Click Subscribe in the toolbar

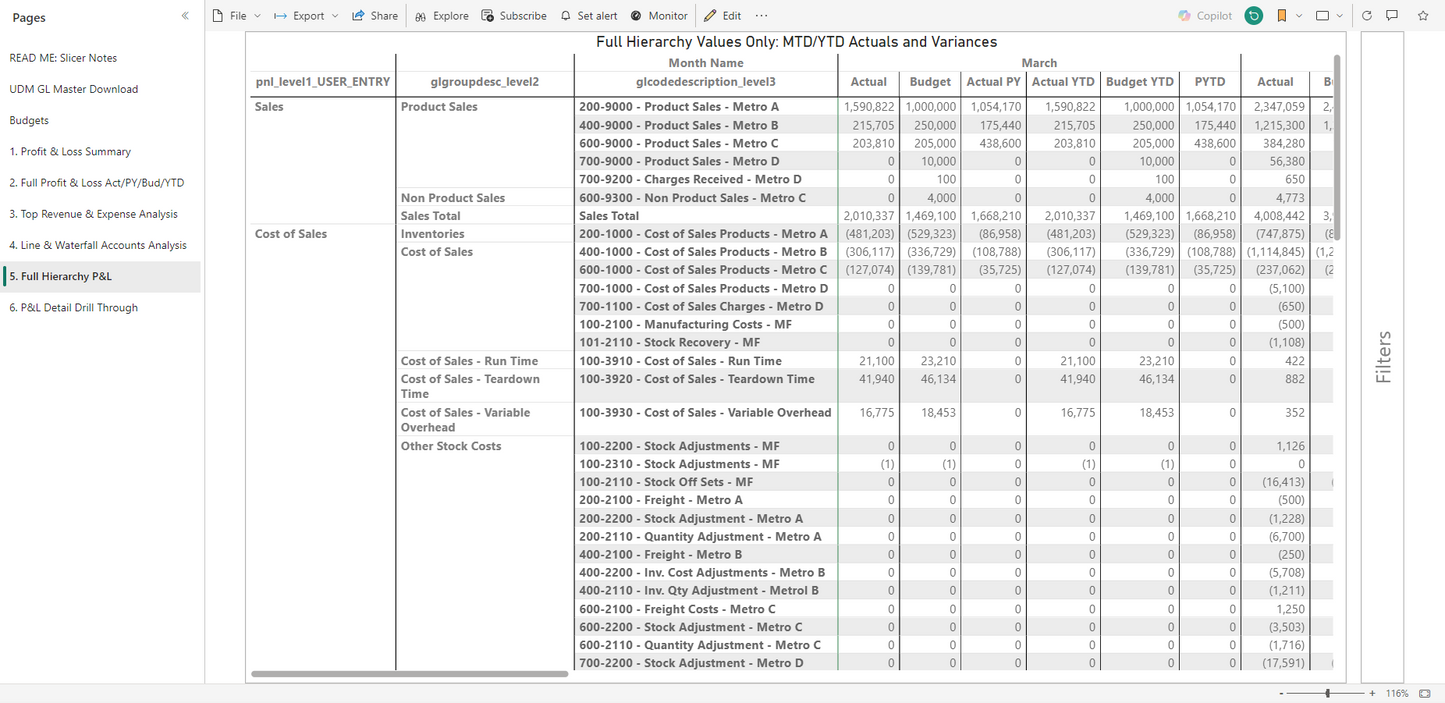[514, 16]
